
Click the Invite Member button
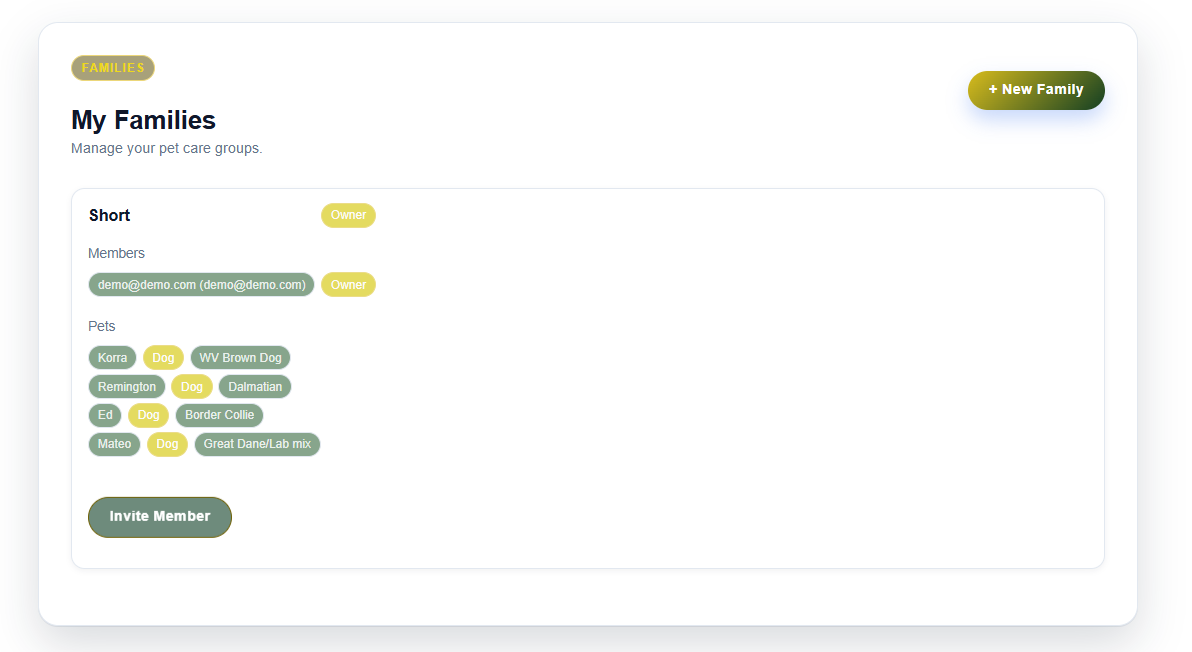(160, 517)
